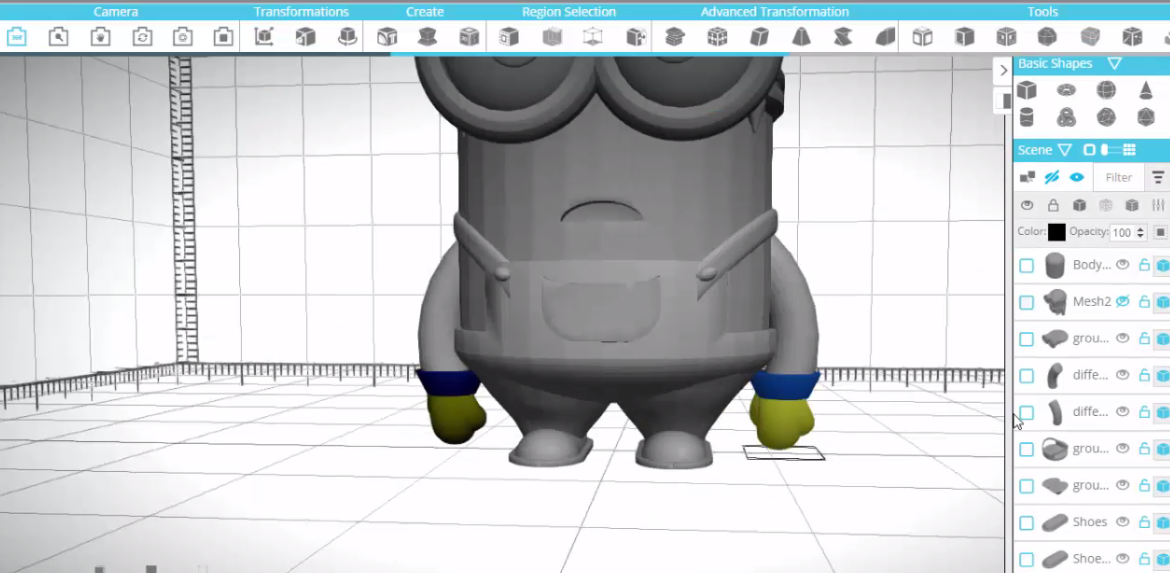Tick the checkbox for Shoes object

point(1027,523)
